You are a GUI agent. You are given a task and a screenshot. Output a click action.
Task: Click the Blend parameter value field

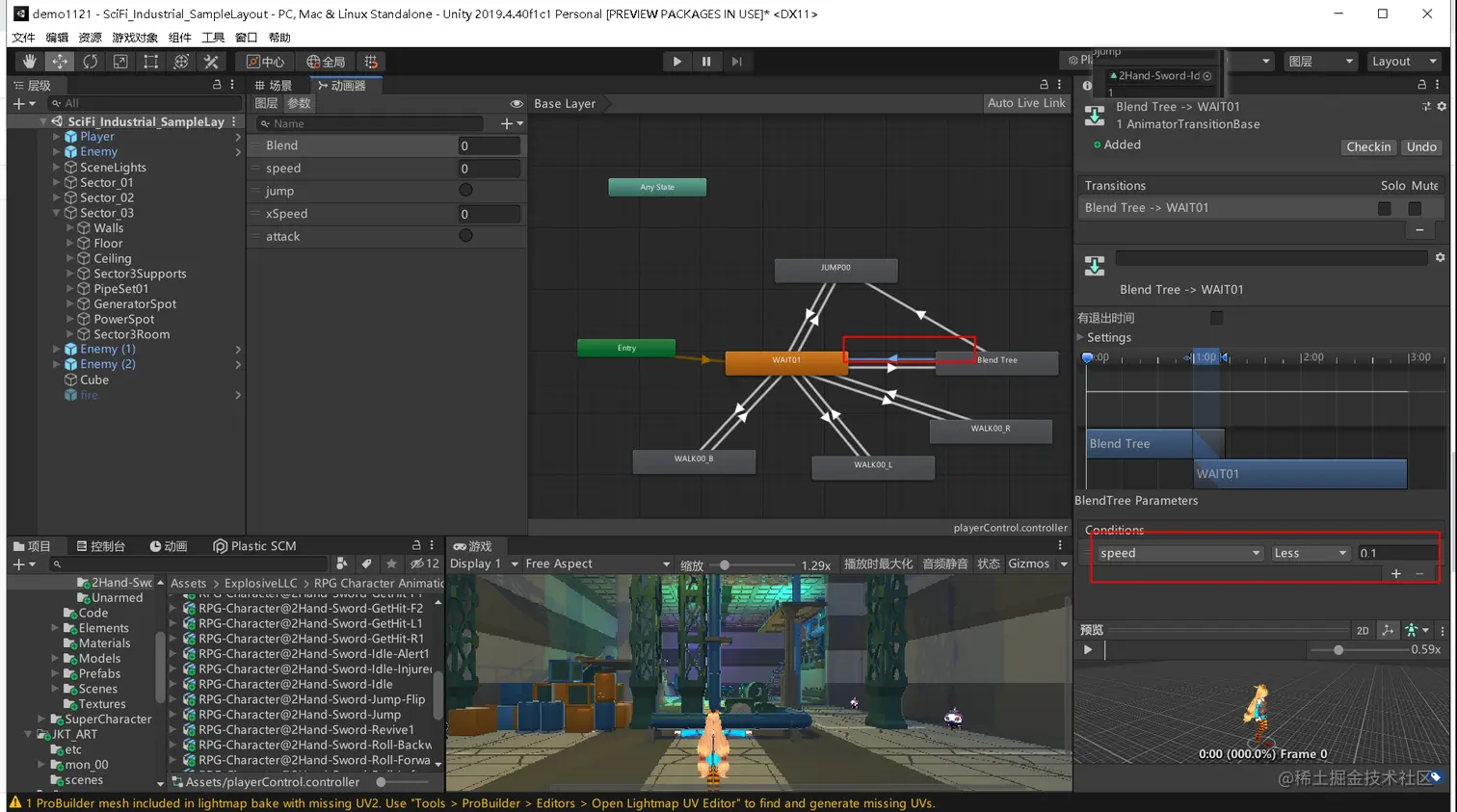(490, 145)
